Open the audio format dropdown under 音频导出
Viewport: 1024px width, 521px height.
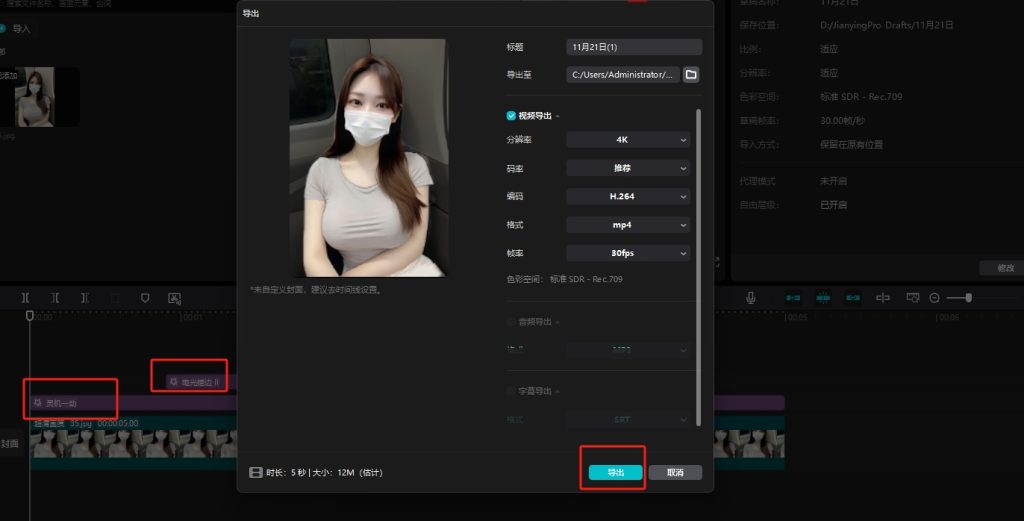[x=628, y=349]
